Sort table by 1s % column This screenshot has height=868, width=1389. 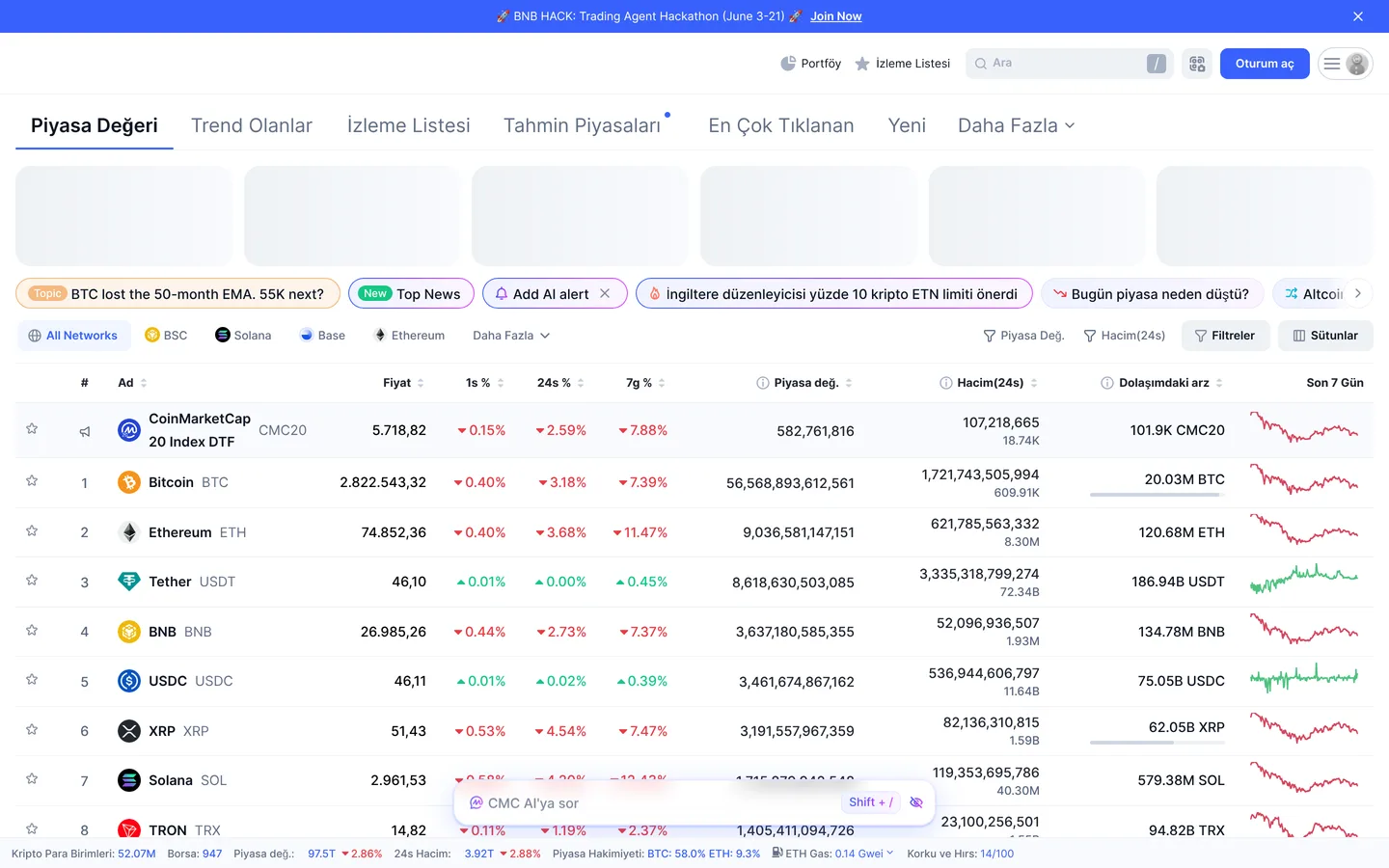485,383
